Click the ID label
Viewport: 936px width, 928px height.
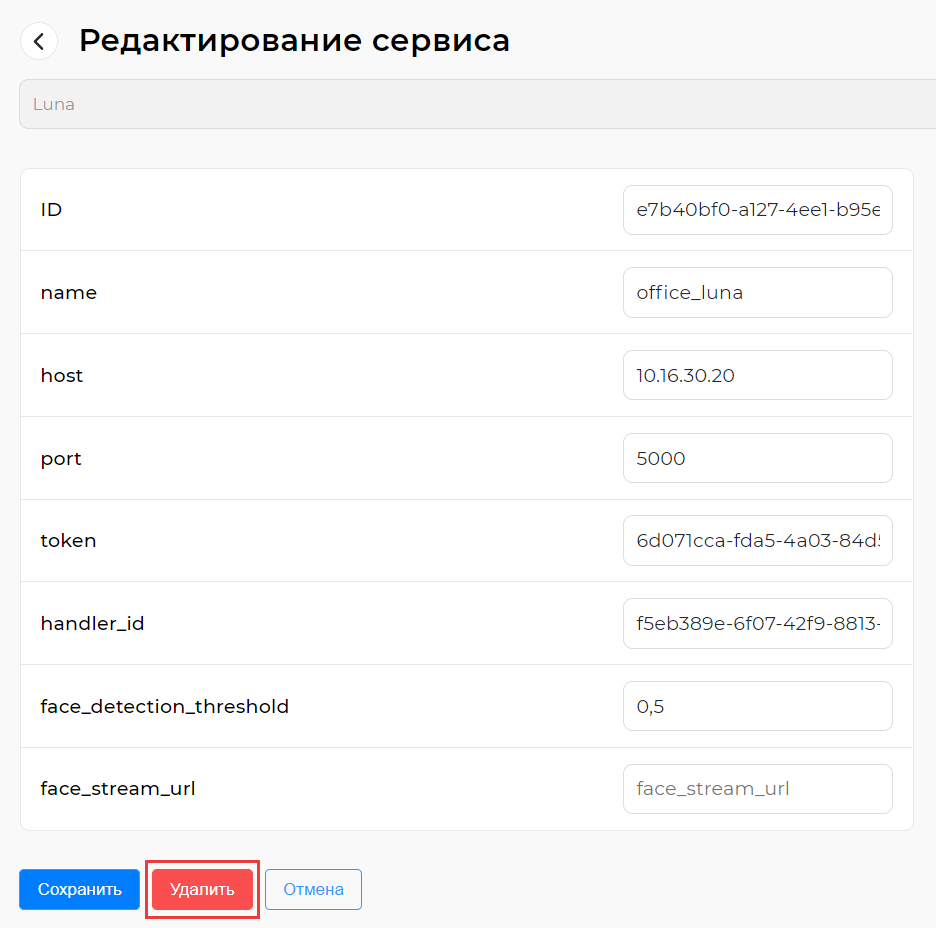51,210
